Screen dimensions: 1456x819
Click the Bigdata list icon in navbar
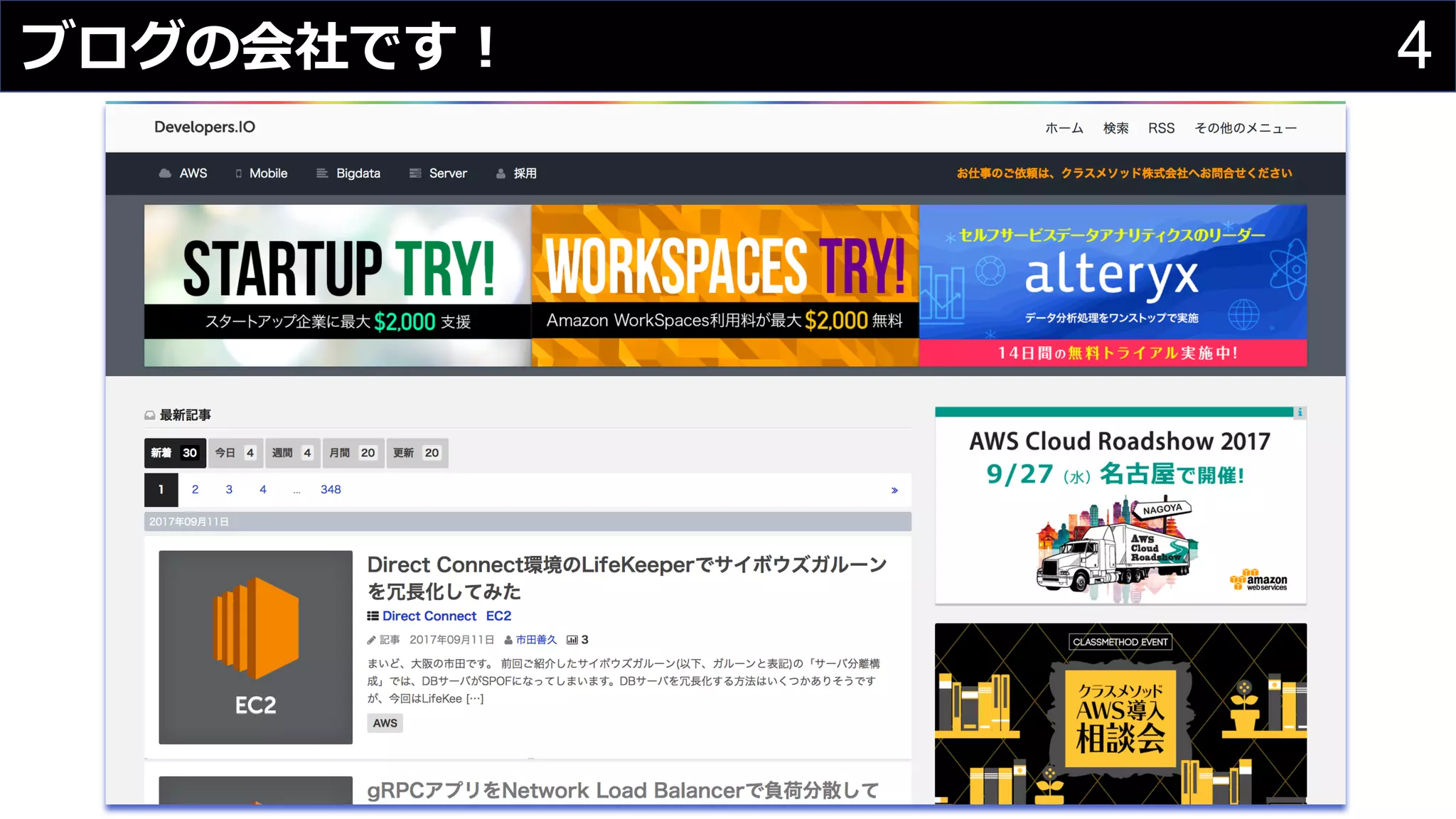[322, 173]
